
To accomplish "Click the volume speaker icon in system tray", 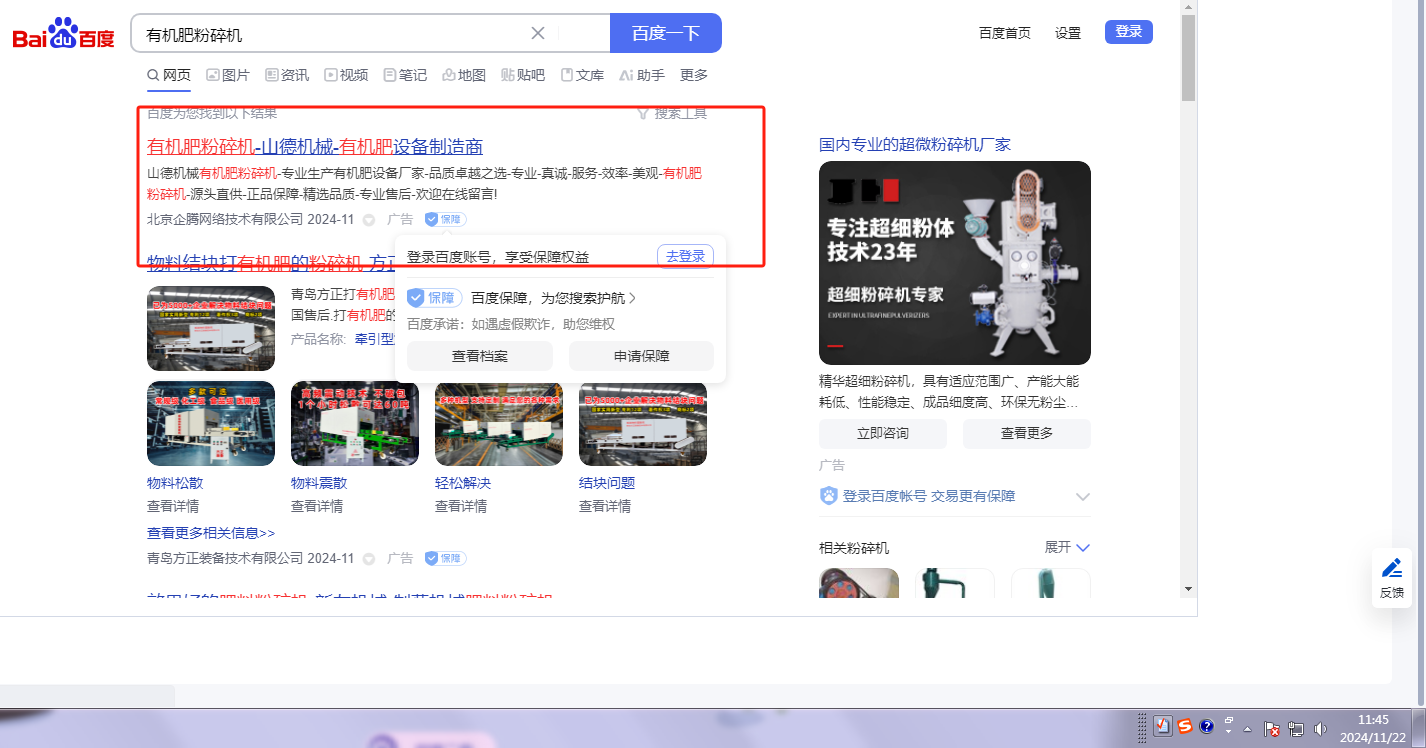I will [x=1321, y=728].
